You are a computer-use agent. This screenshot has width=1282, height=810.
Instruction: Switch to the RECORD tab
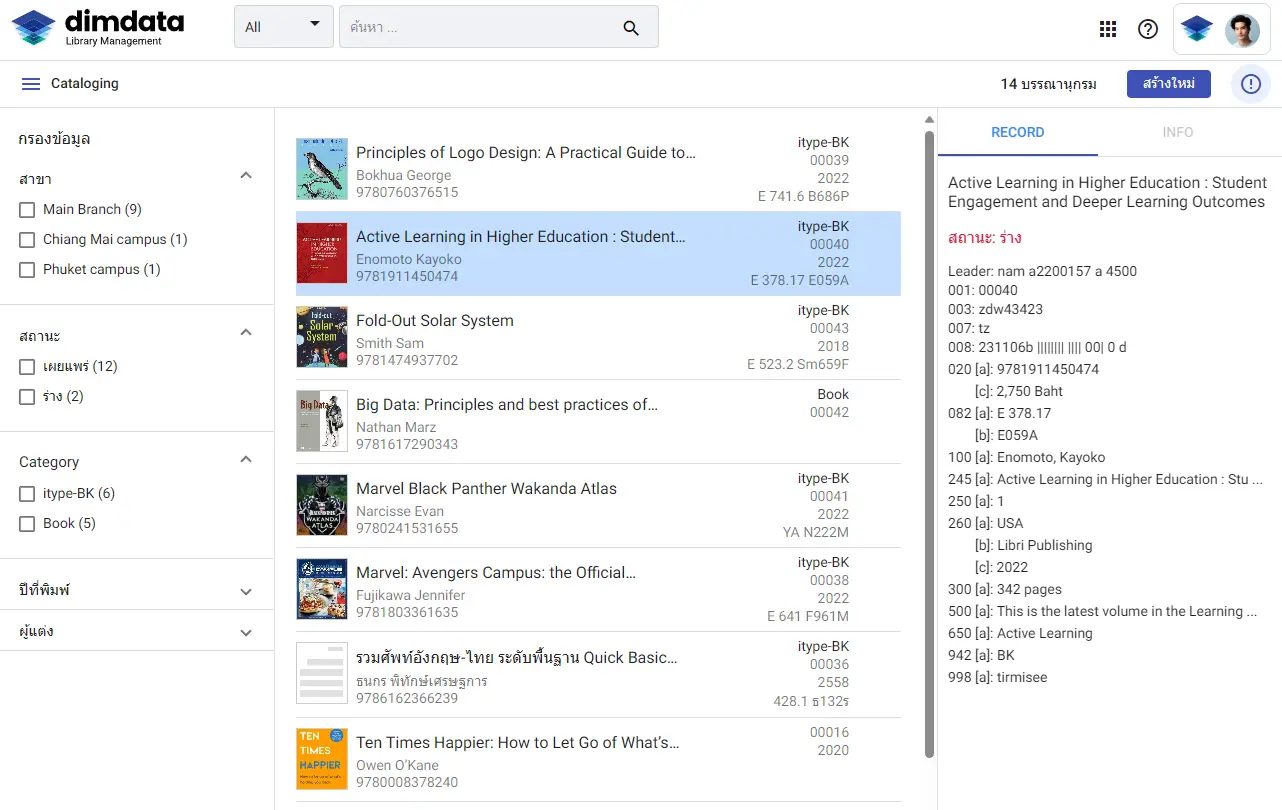[x=1018, y=133]
